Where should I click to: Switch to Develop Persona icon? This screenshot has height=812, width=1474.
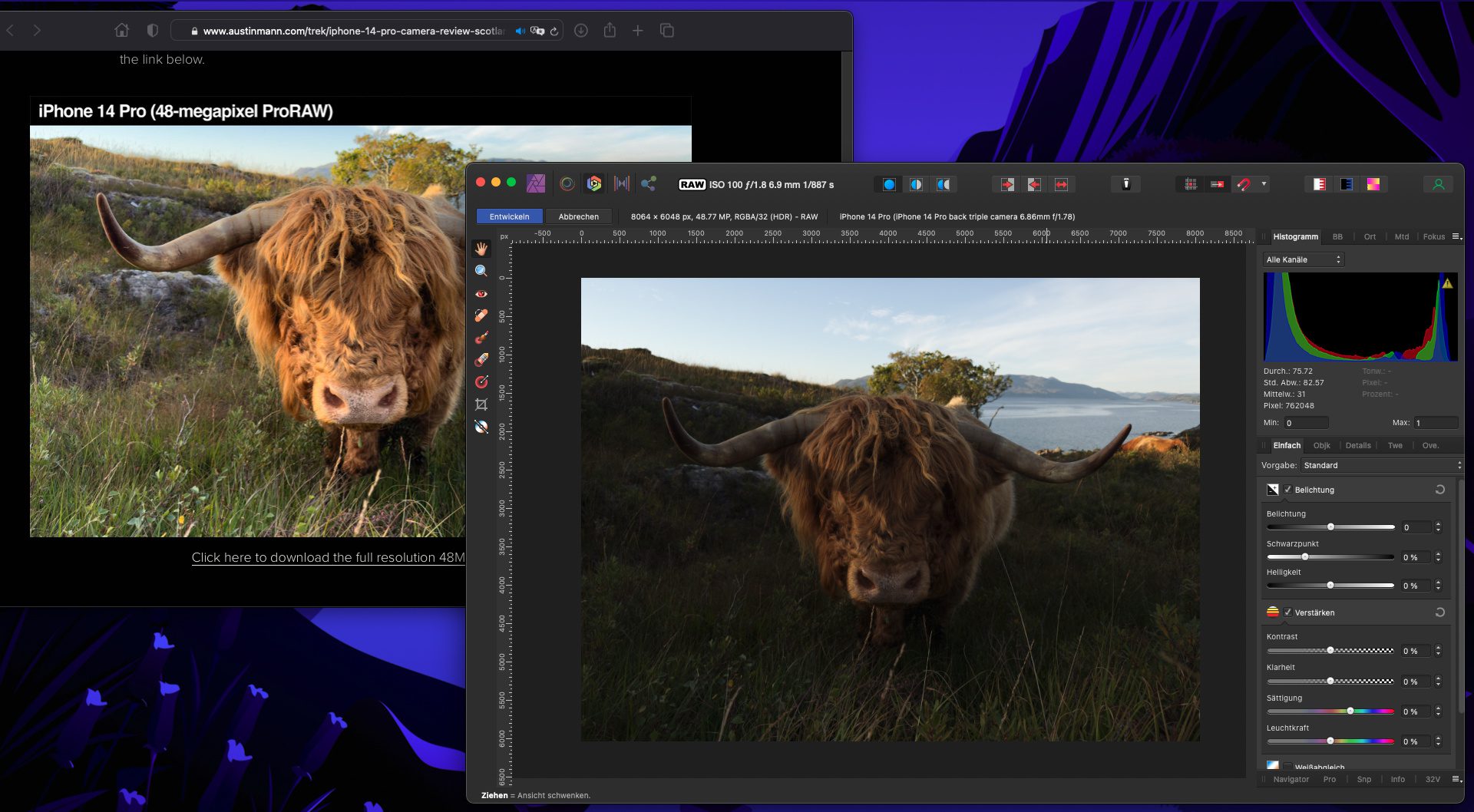(x=594, y=183)
